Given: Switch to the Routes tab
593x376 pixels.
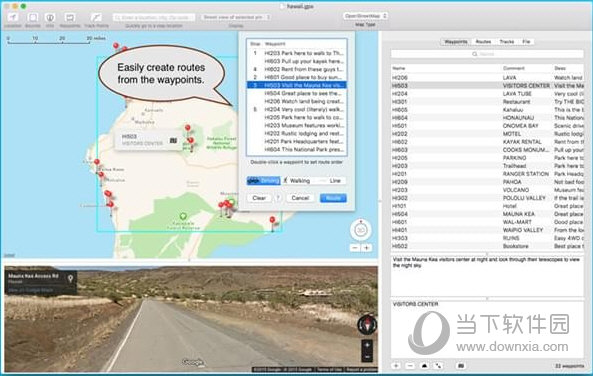Looking at the screenshot, I should tap(483, 42).
